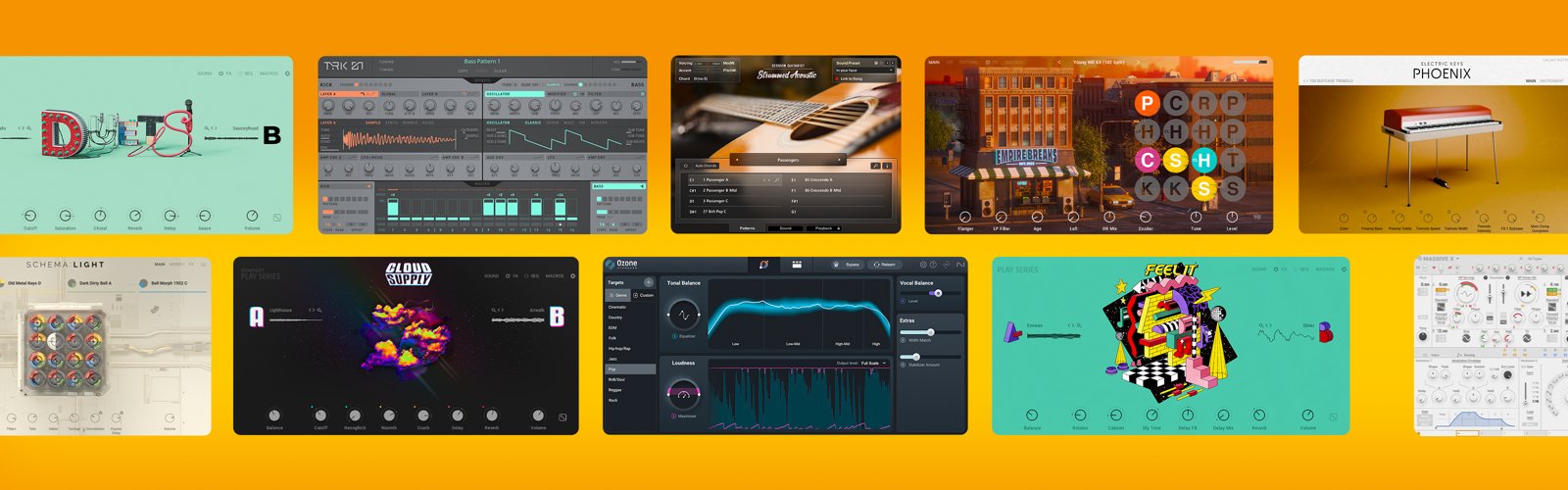Click the pink C drum pad in Empire Breaks
Screen dimensions: 1568x490
pyautogui.click(x=1147, y=160)
